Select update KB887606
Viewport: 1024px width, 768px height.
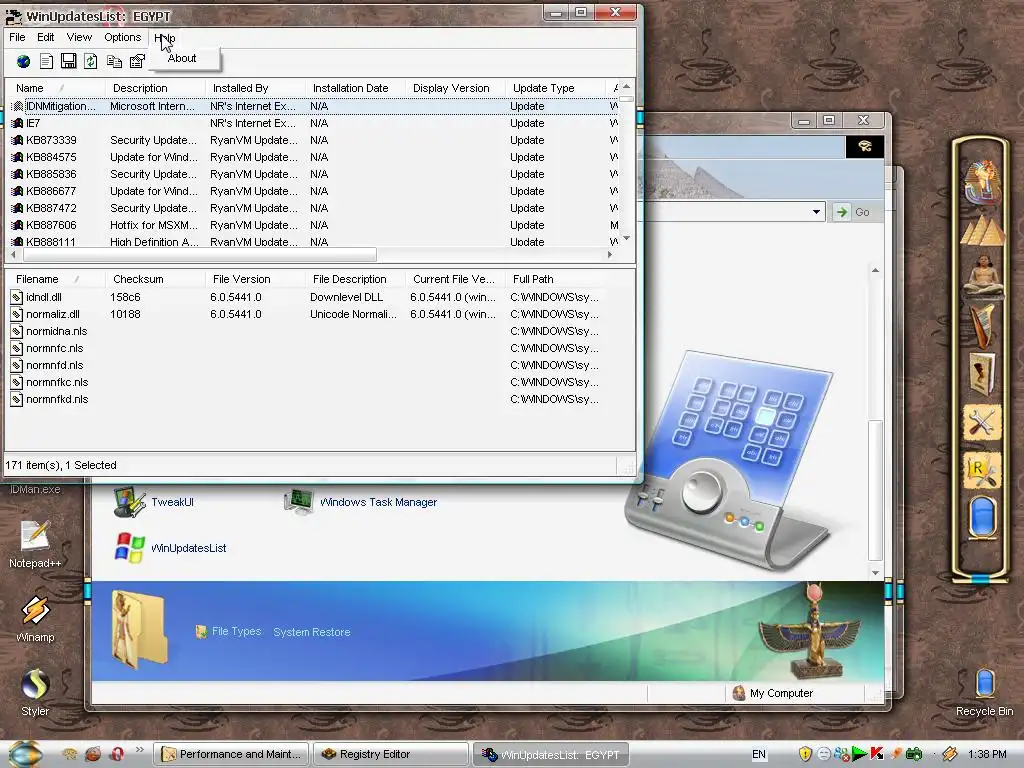[x=312, y=225]
